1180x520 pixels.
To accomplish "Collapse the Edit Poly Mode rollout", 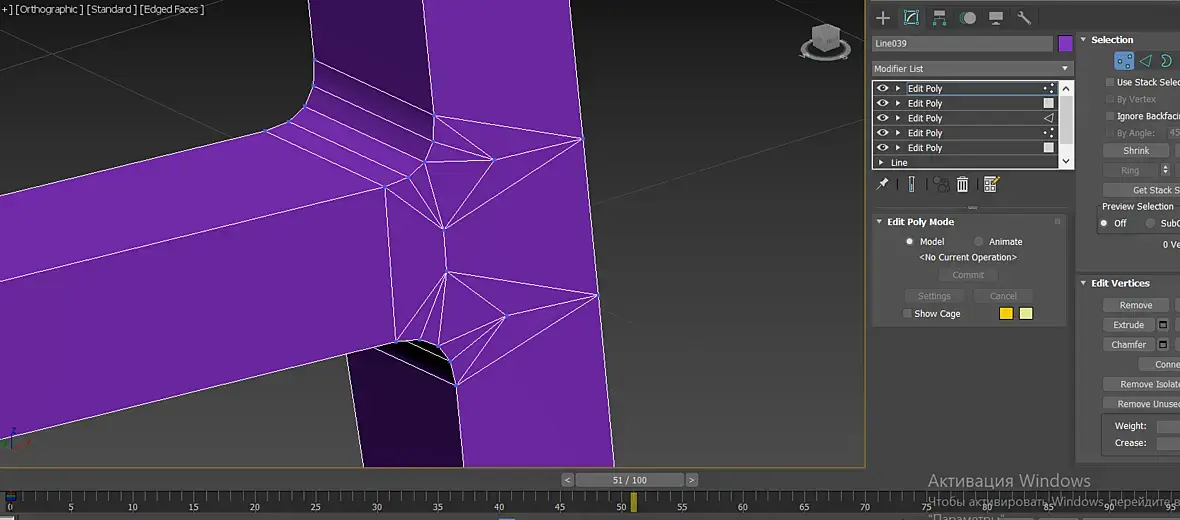I will click(x=879, y=222).
